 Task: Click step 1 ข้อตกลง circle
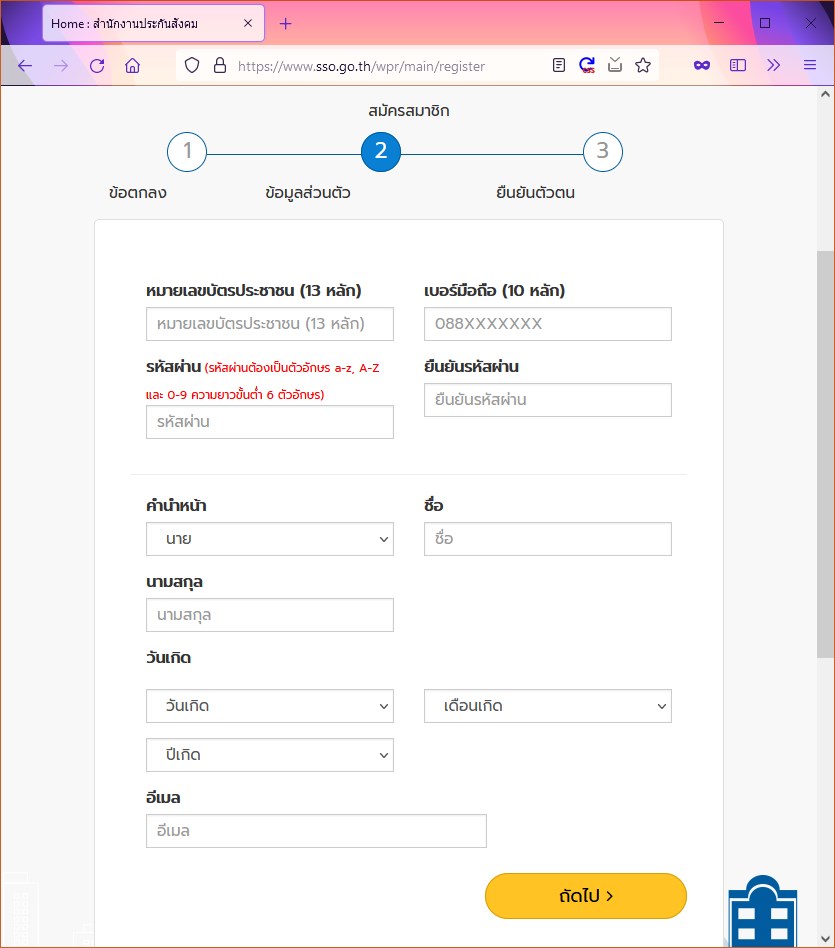click(187, 152)
